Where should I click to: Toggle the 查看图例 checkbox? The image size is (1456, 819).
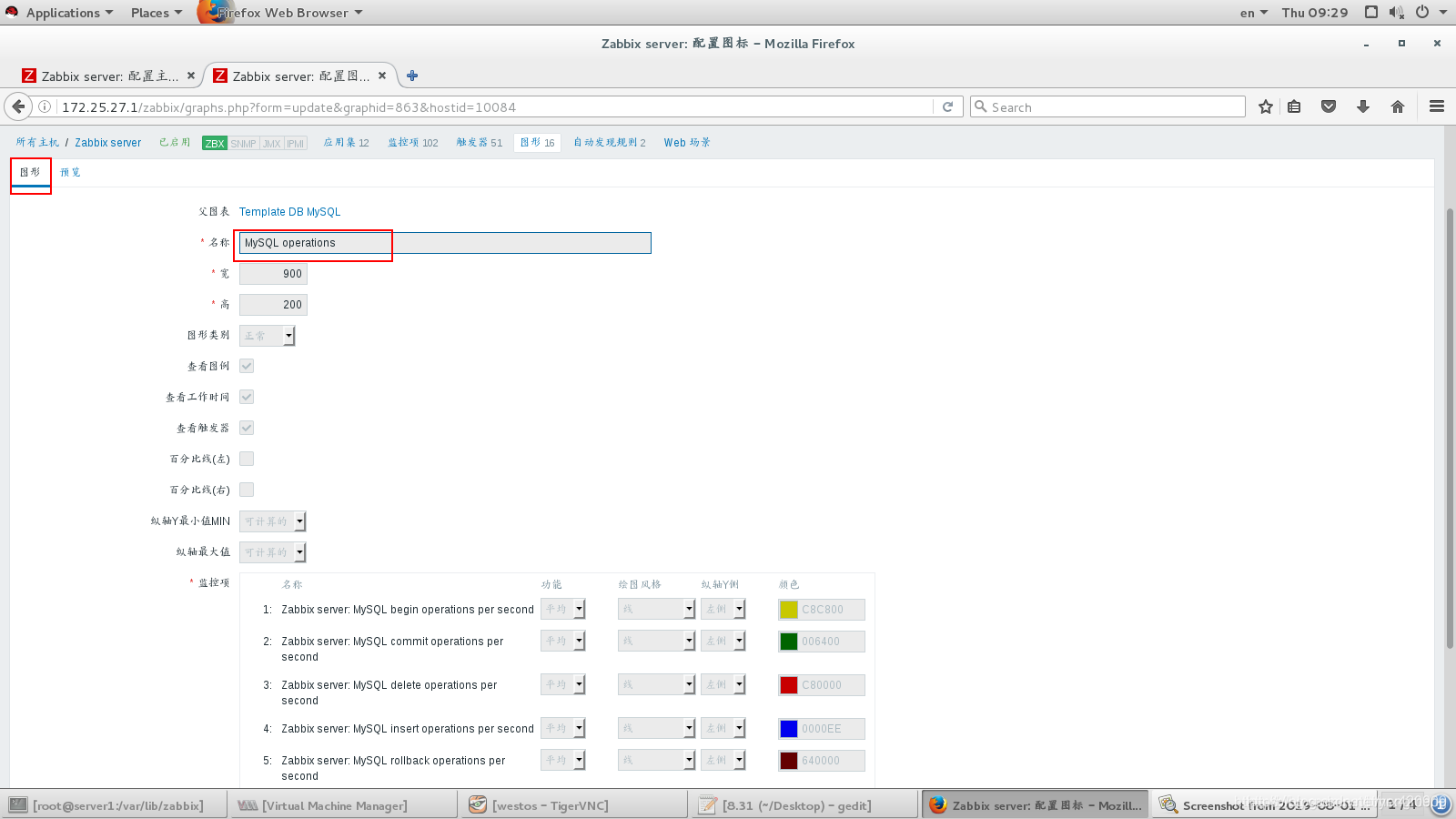click(x=247, y=366)
